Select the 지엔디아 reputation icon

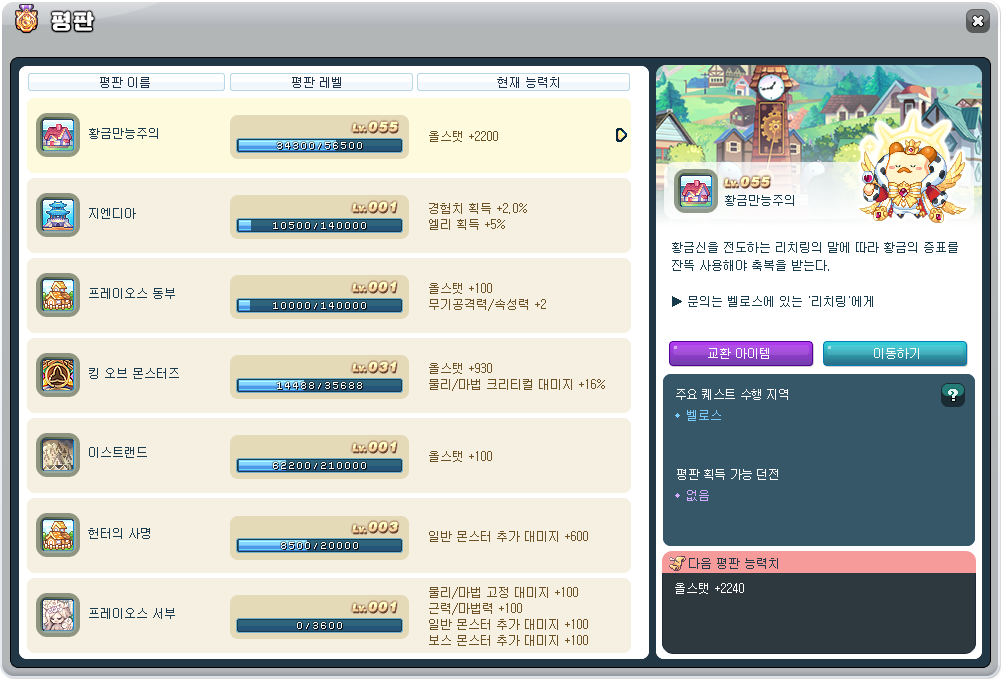pyautogui.click(x=58, y=215)
